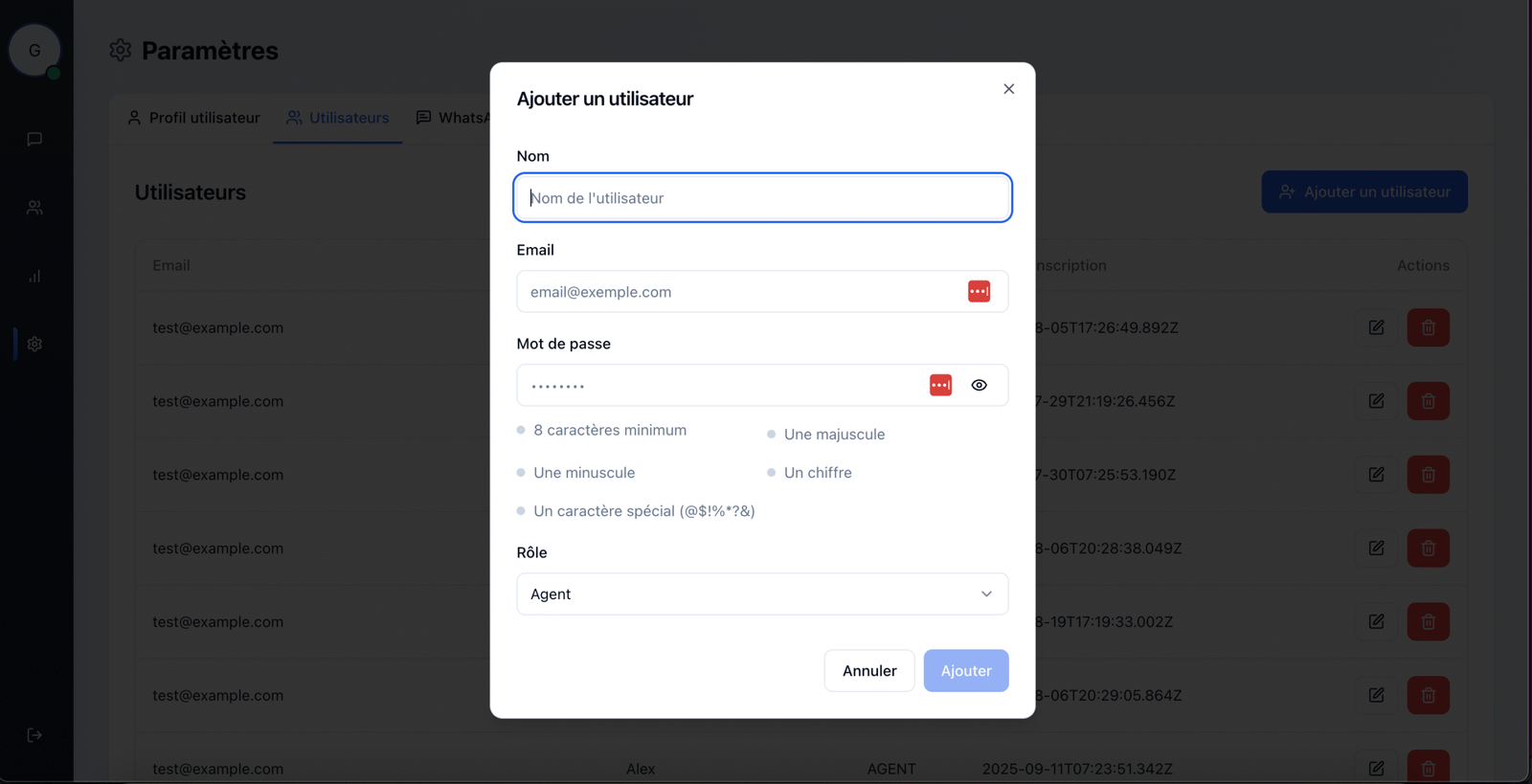This screenshot has width=1532, height=784.
Task: Click the Mot de passe field
Action: tap(718, 386)
